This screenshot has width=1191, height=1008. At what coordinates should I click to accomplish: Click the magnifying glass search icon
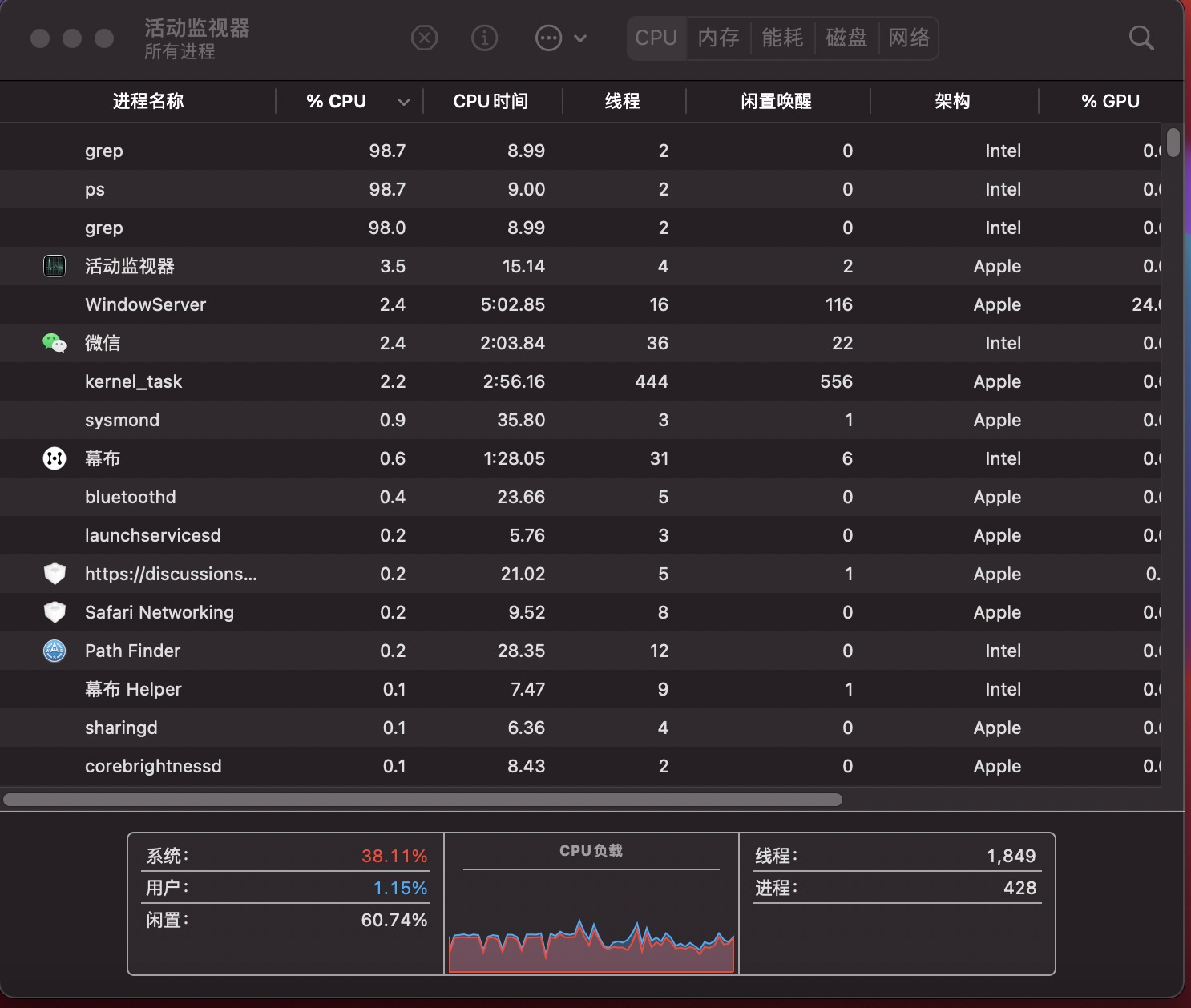[x=1141, y=38]
